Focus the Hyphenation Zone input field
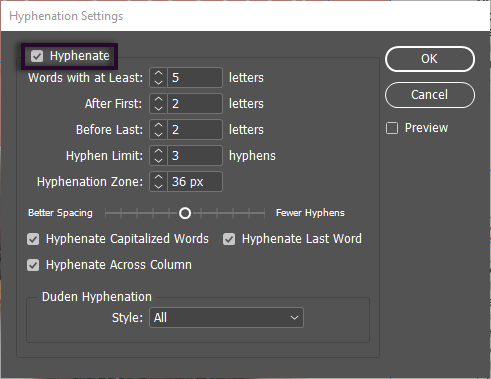Screen dimensions: 491x379 pos(195,181)
